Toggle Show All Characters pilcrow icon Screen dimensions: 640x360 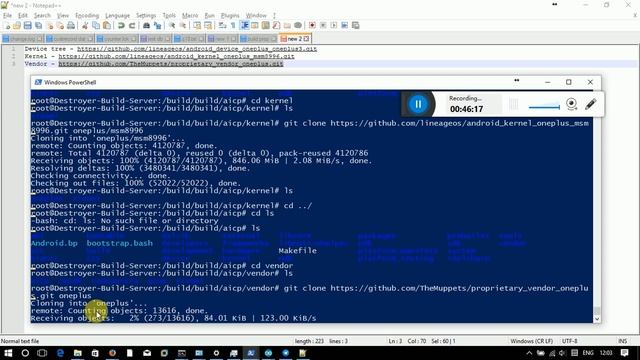click(x=233, y=25)
